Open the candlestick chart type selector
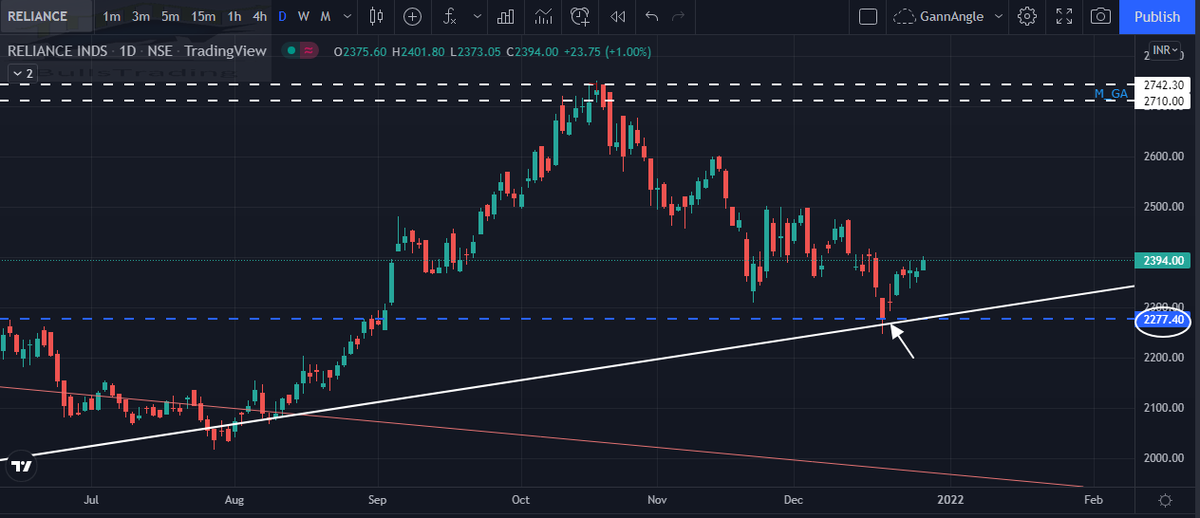The height and width of the screenshot is (518, 1200). [x=376, y=17]
